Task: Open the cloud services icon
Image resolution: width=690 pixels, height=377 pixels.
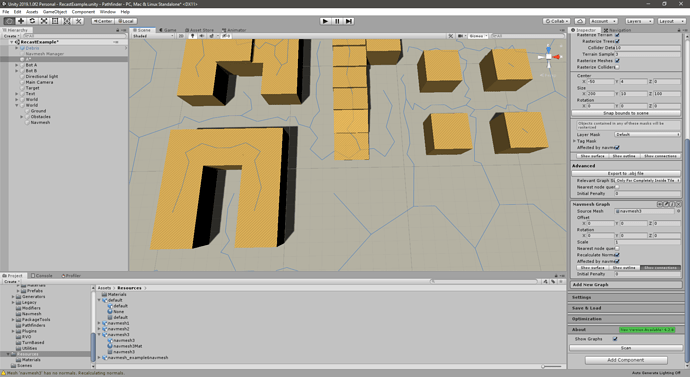Action: coord(580,21)
